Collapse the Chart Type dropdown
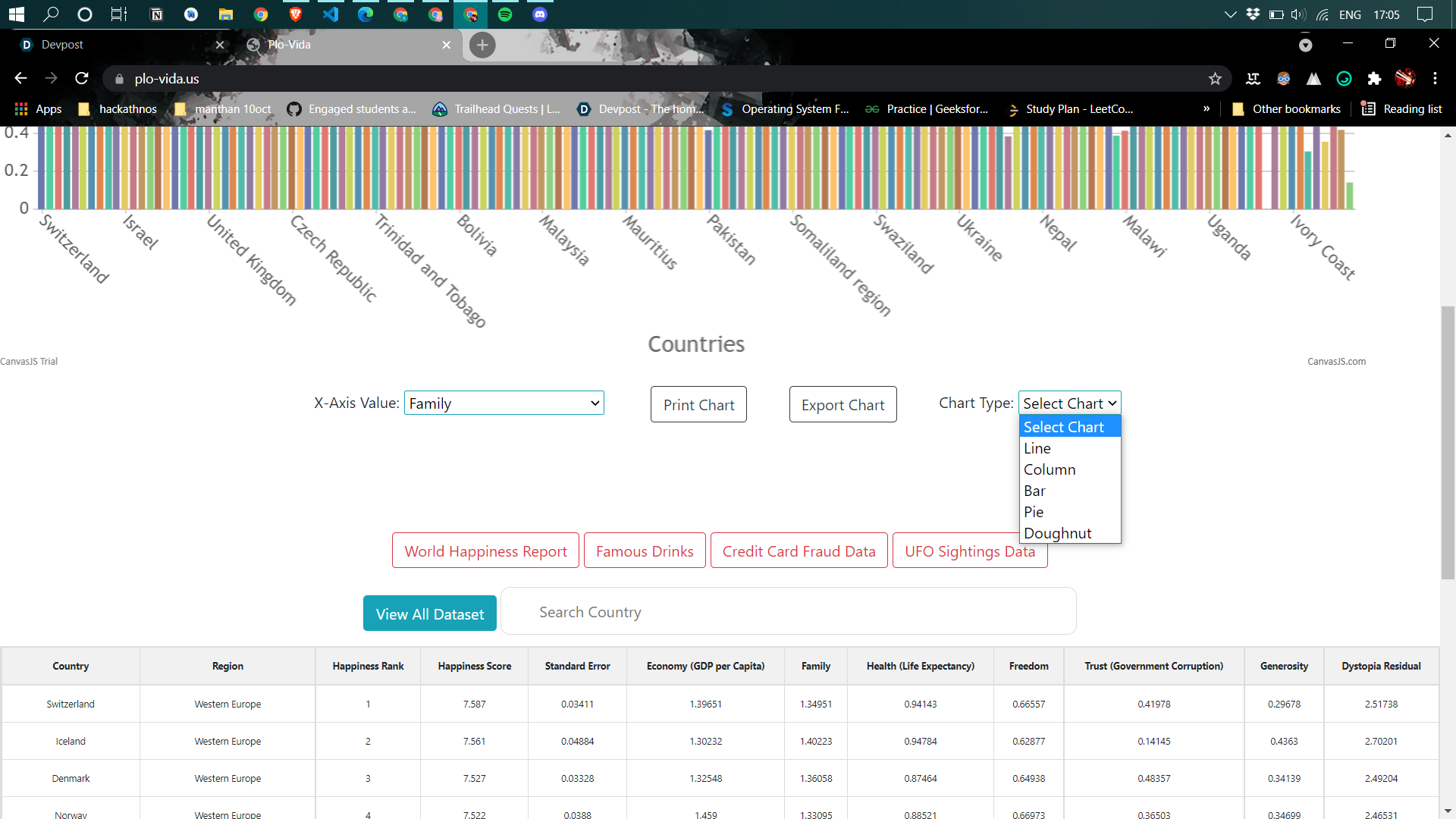Screen dimensions: 1456x819 tap(1069, 403)
